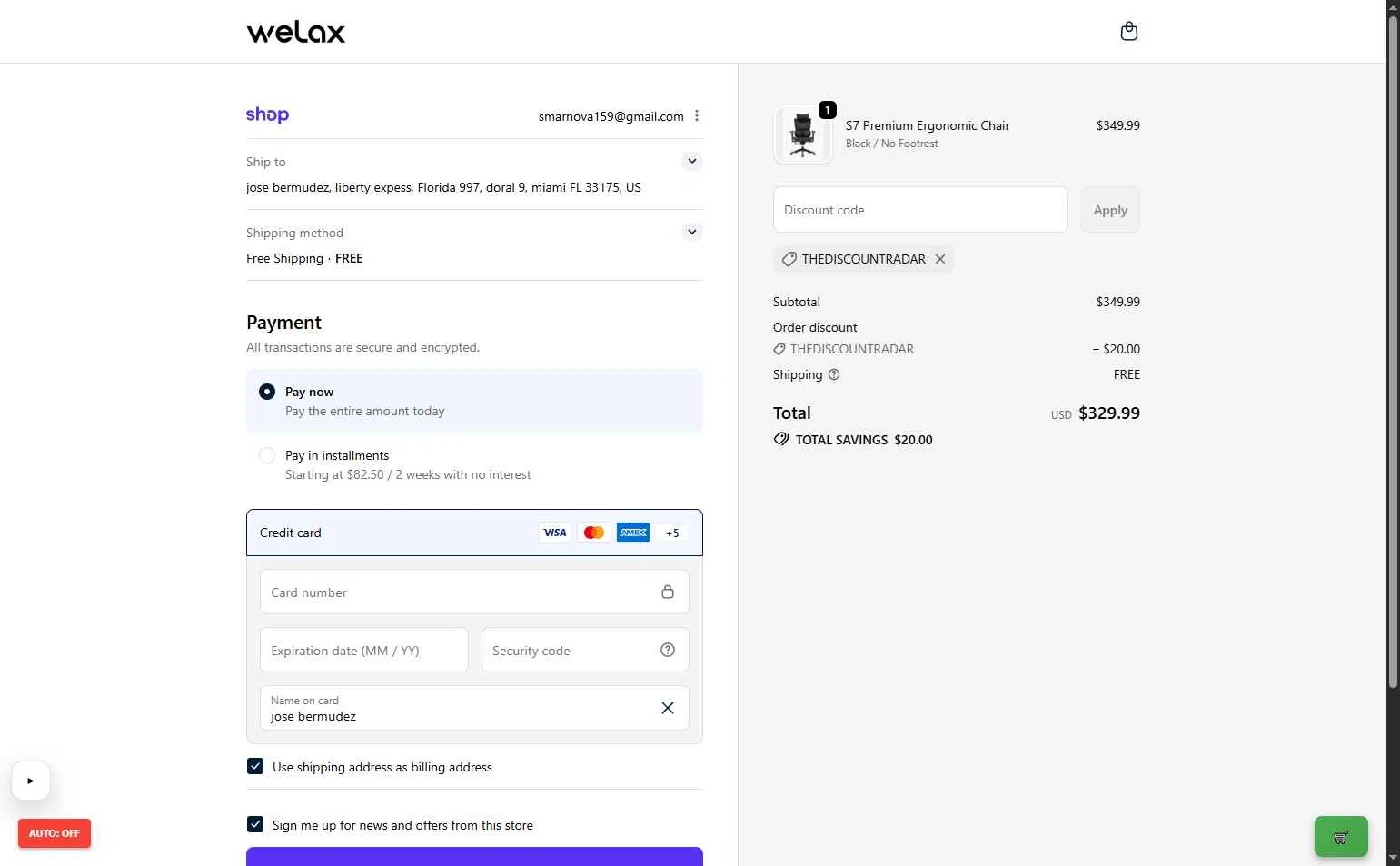Viewport: 1400px width, 866px height.
Task: Expand the Shipping method section
Action: click(692, 232)
